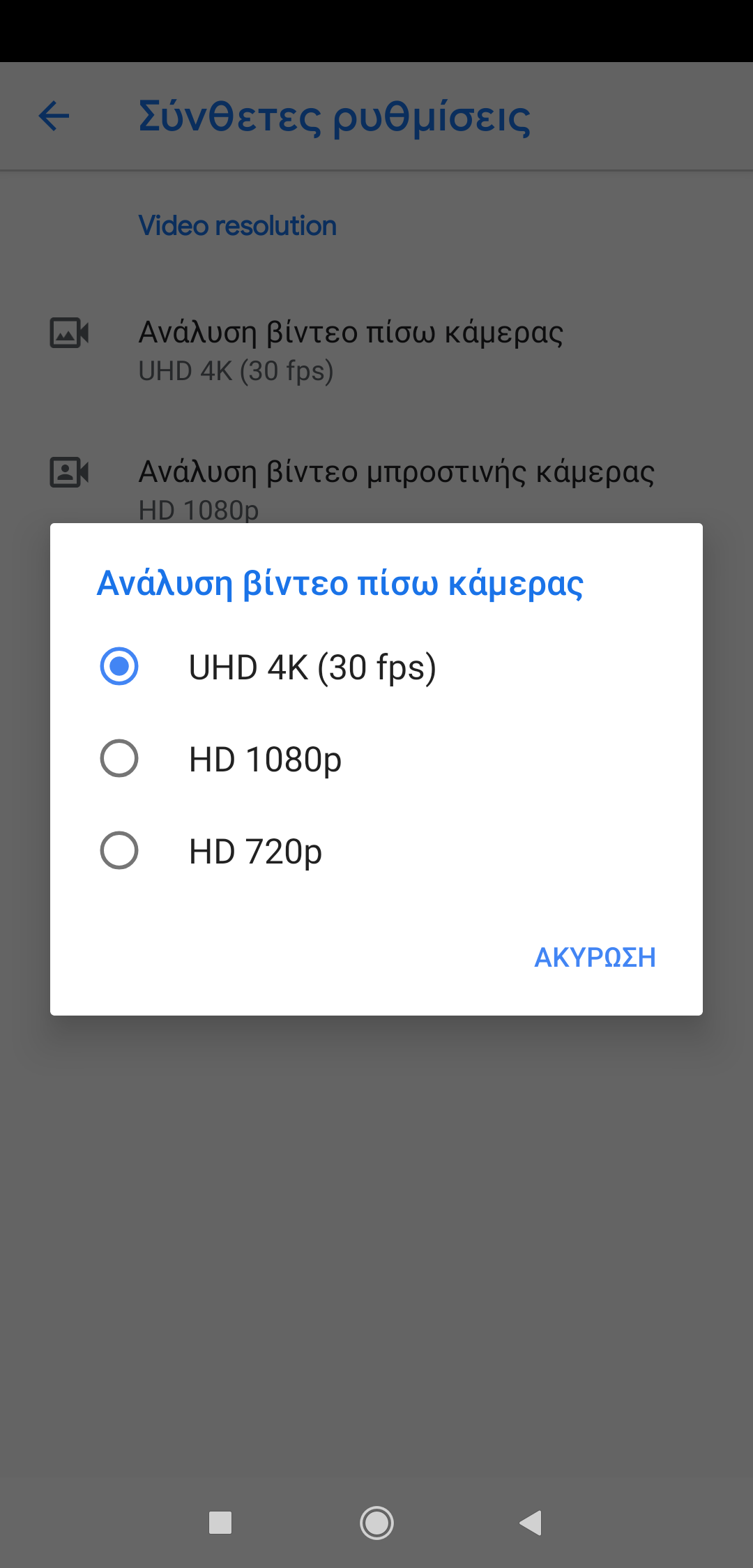Open Ανάλυση βίντεο πίσω κάμερας setting
The image size is (753, 1568).
pos(351,333)
